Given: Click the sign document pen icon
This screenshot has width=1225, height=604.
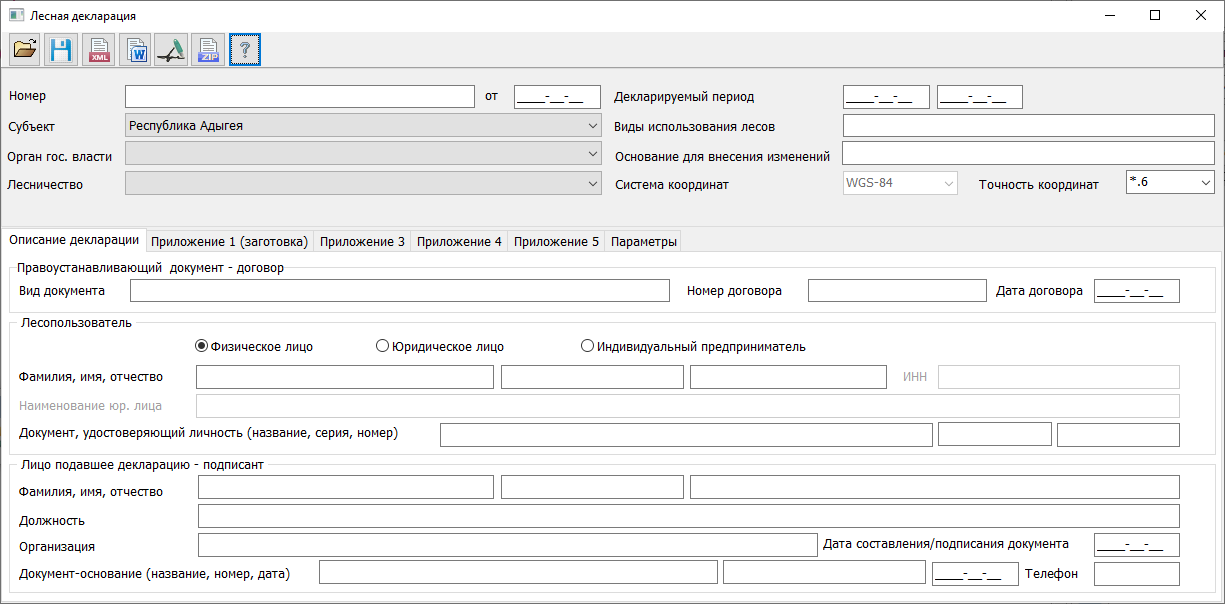Looking at the screenshot, I should point(172,49).
